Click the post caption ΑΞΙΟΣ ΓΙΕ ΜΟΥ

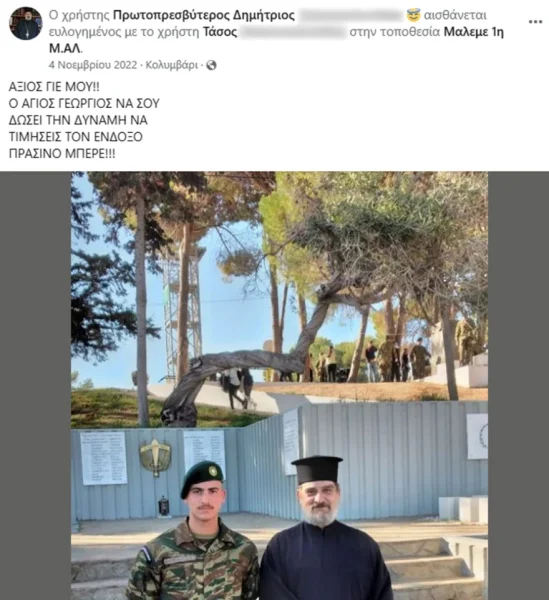pyautogui.click(x=54, y=87)
